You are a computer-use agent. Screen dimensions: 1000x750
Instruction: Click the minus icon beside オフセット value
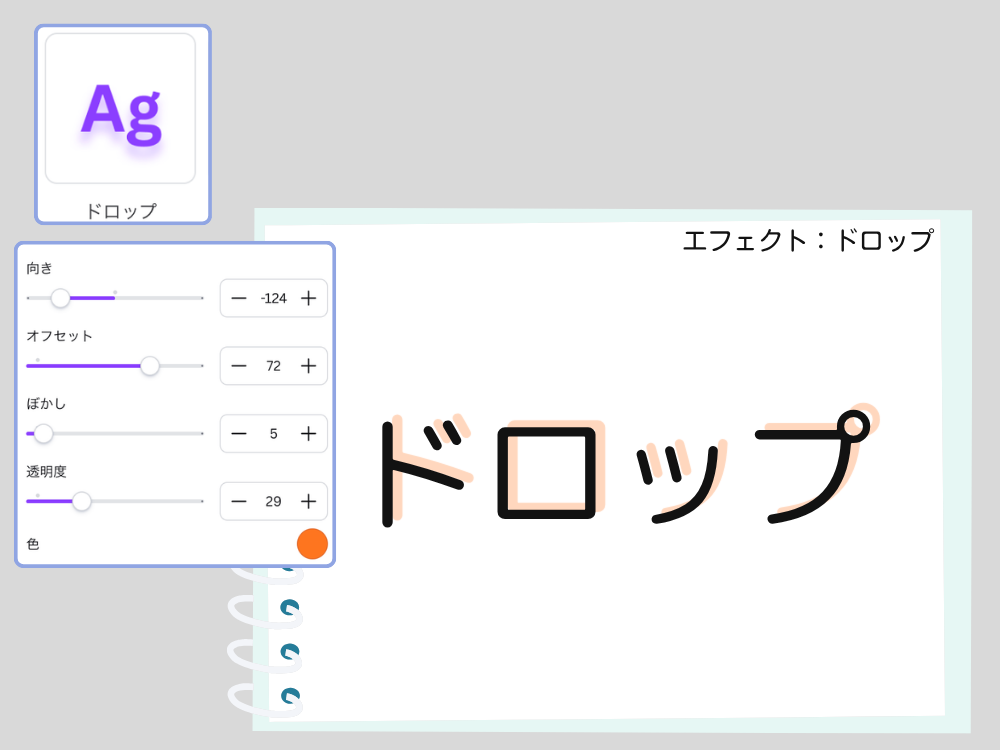239,366
